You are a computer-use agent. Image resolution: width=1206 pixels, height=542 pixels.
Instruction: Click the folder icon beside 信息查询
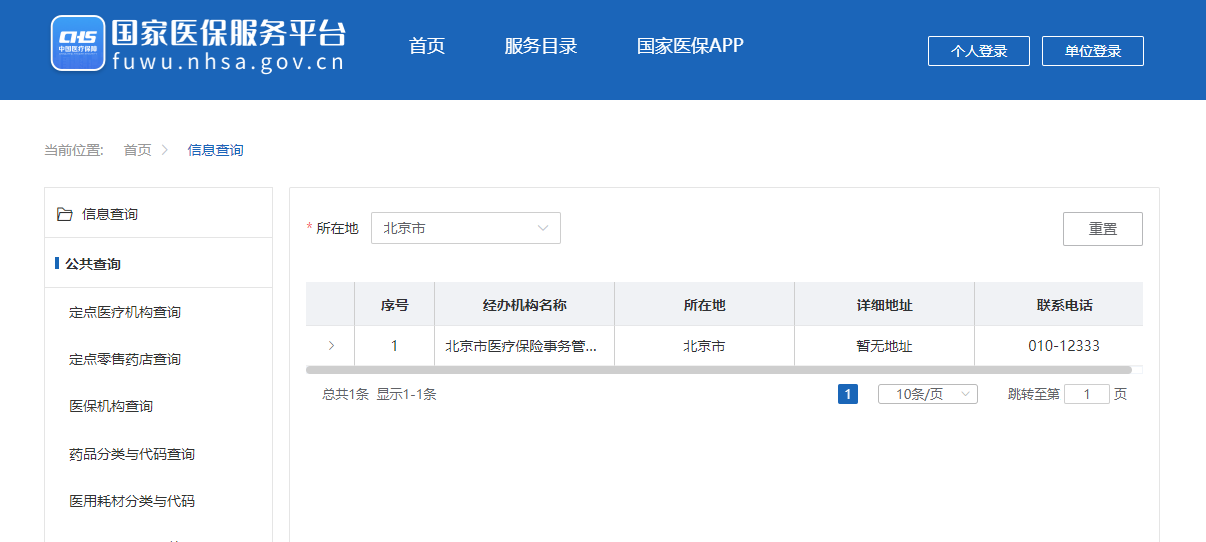[65, 214]
